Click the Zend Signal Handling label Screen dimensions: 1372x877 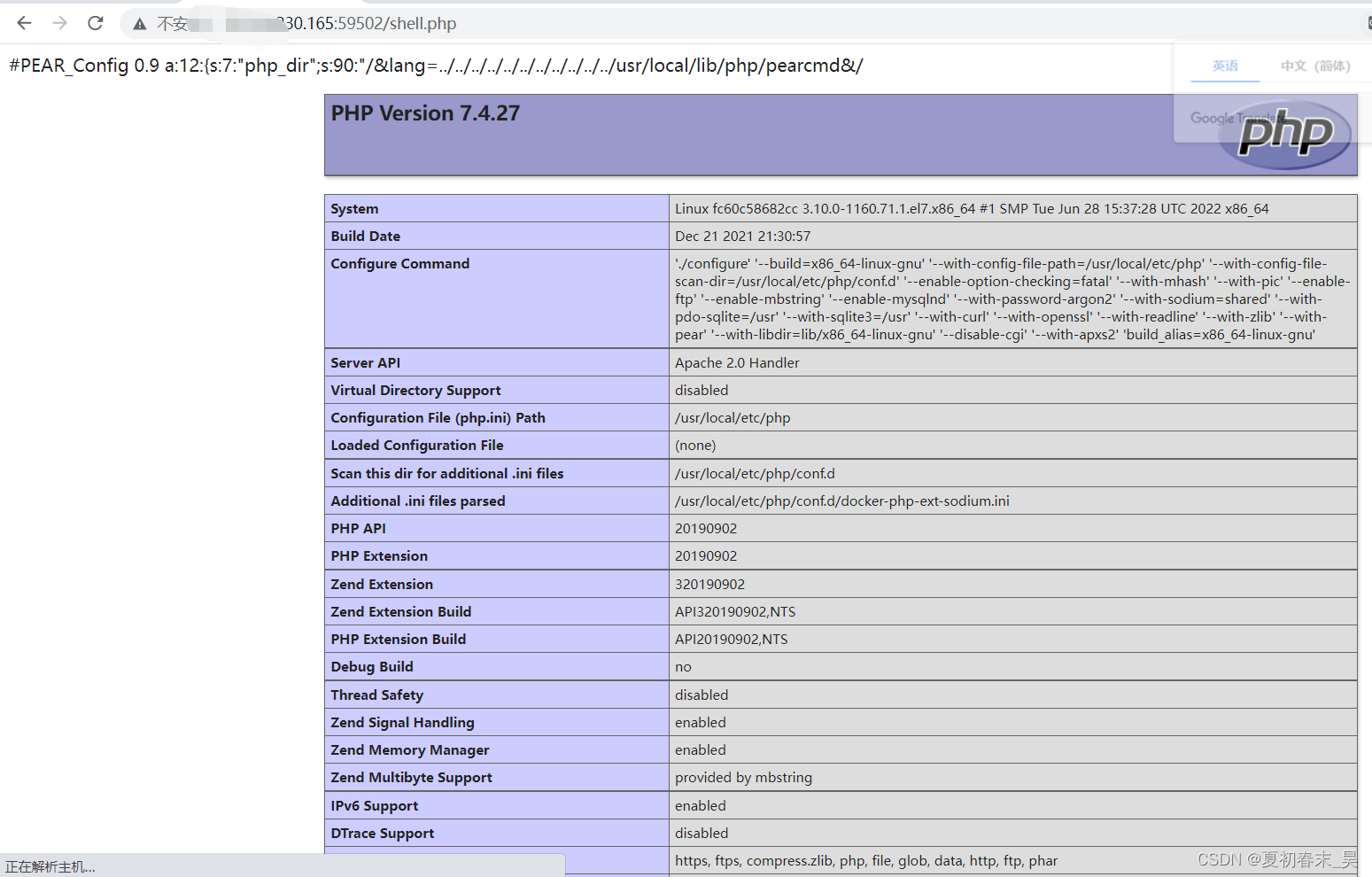pos(403,723)
